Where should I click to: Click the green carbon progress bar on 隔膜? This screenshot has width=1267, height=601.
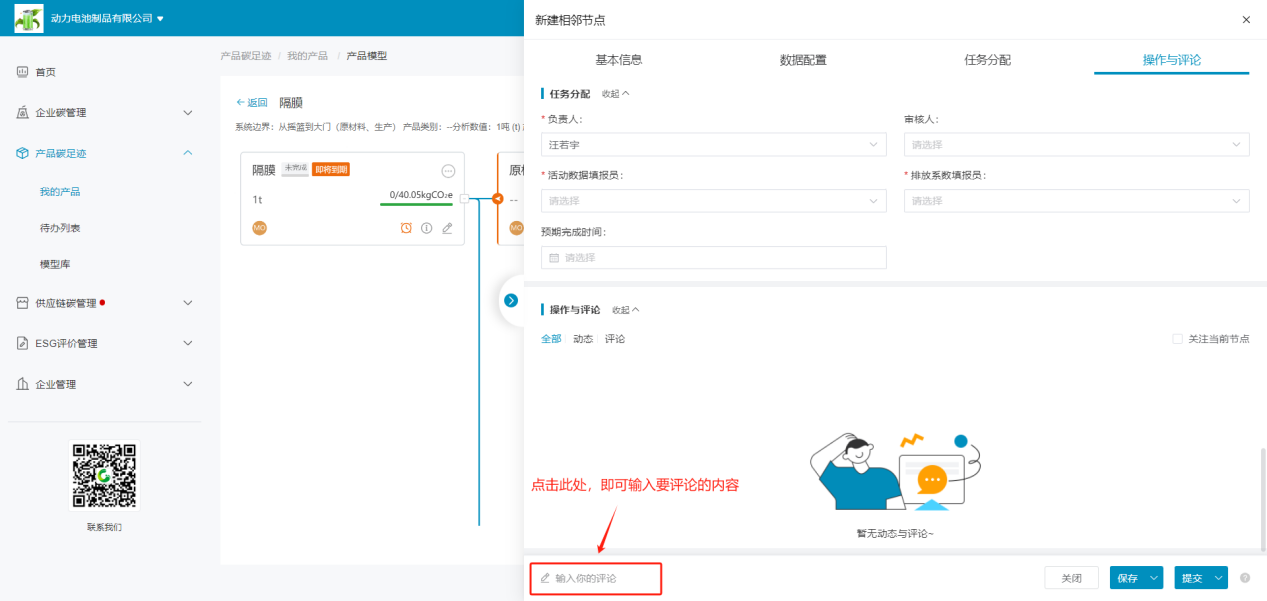[416, 204]
